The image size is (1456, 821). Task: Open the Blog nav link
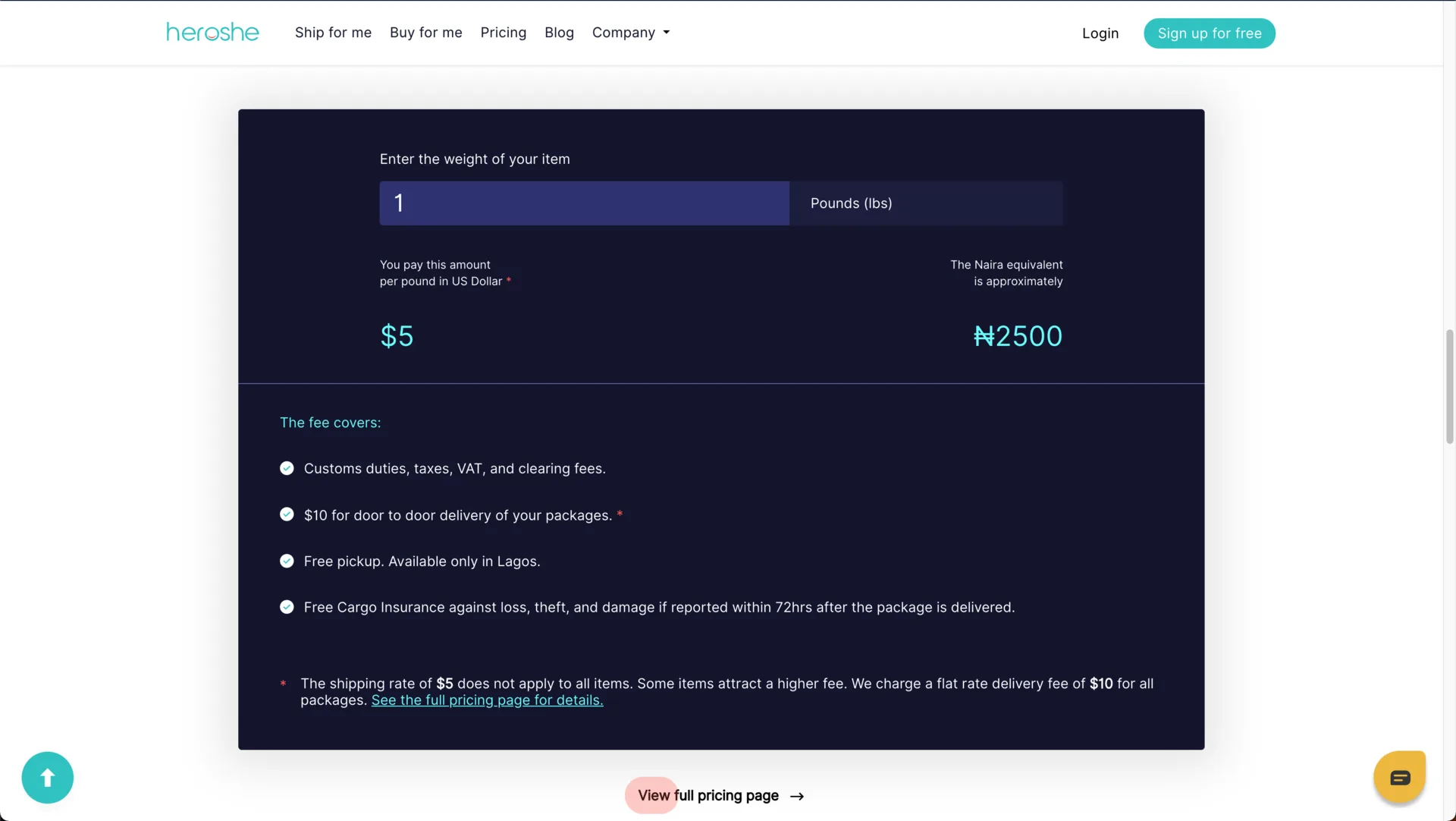point(559,33)
